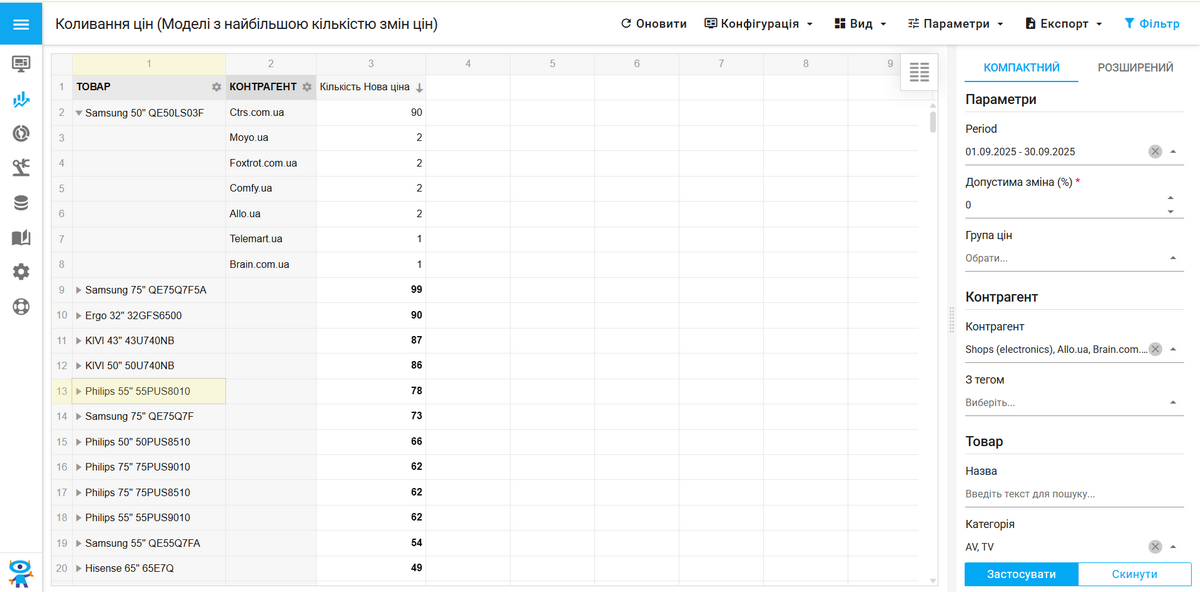
Task: Select the chart analytics sidebar icon
Action: tap(21, 99)
